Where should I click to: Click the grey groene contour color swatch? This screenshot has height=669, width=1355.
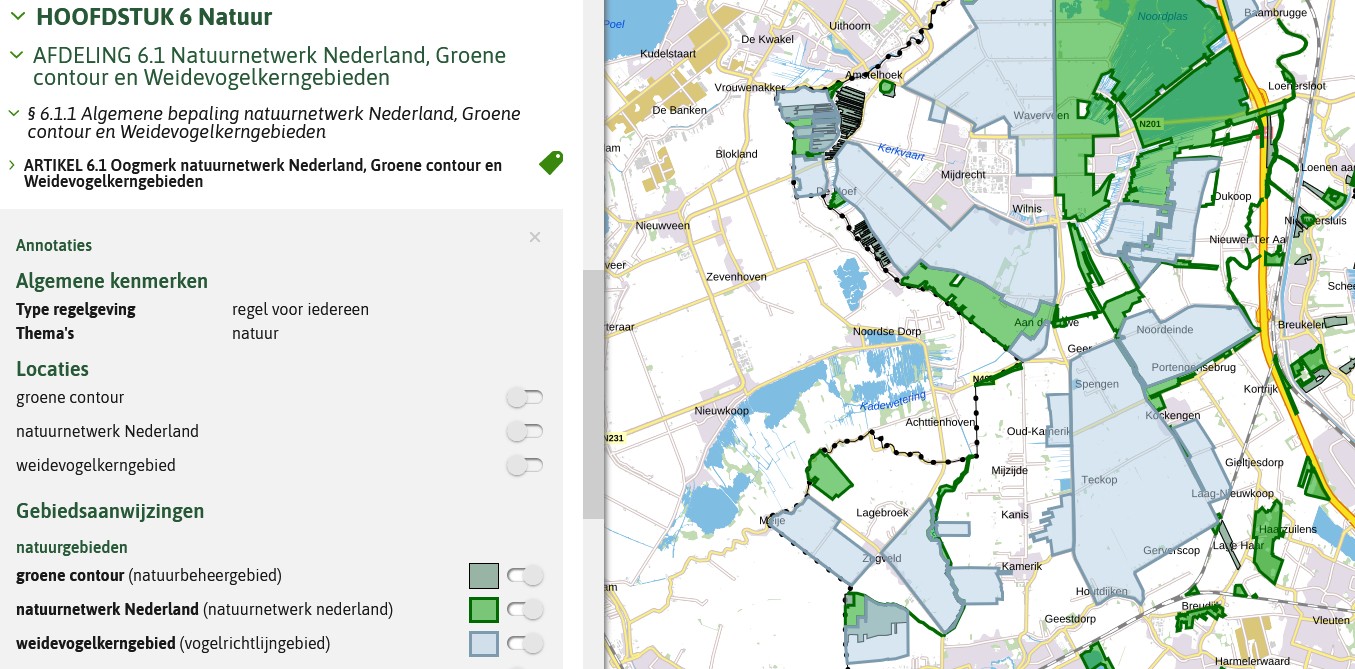pos(484,576)
